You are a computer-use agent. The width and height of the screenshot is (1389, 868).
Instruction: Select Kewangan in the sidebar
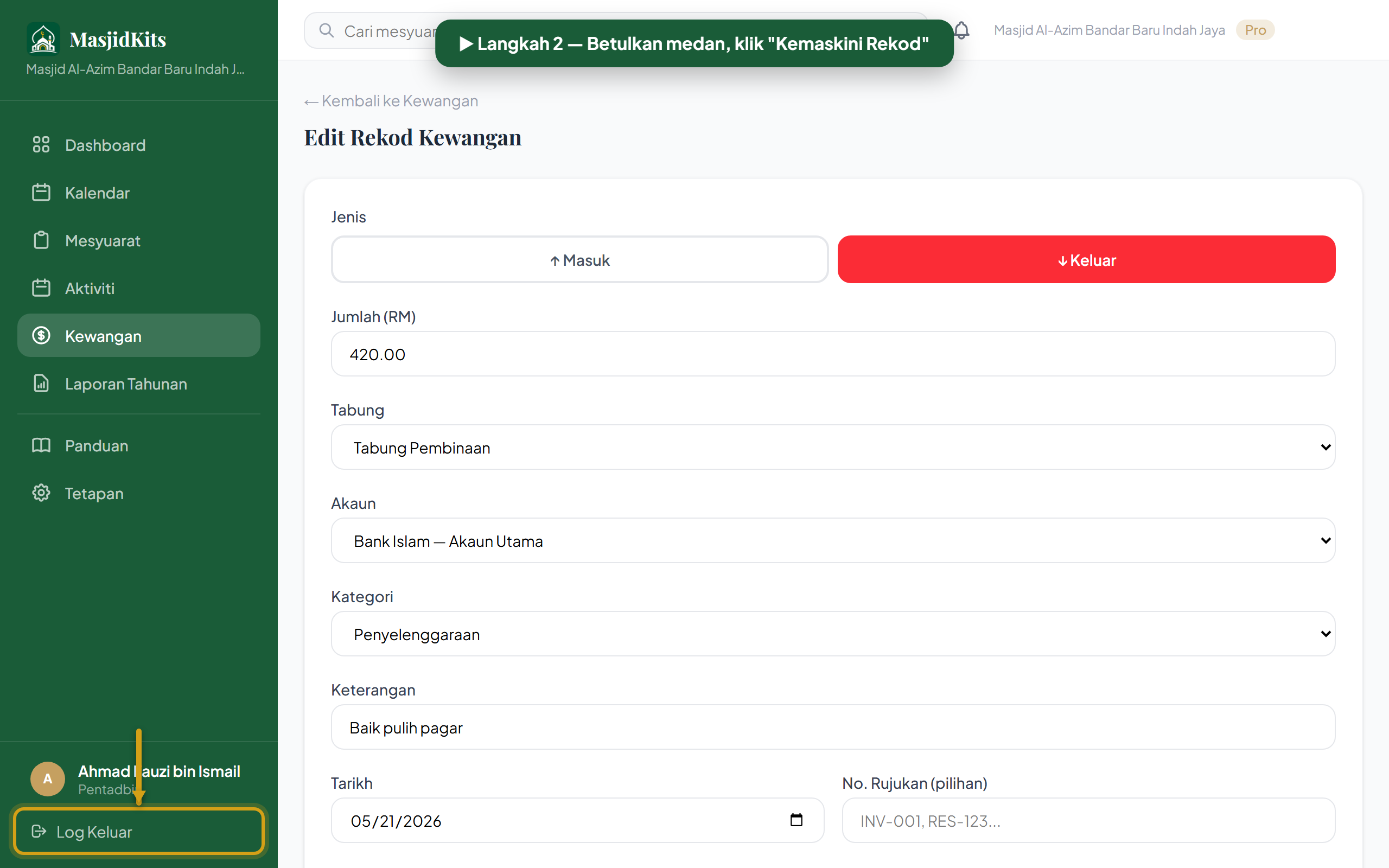[139, 335]
